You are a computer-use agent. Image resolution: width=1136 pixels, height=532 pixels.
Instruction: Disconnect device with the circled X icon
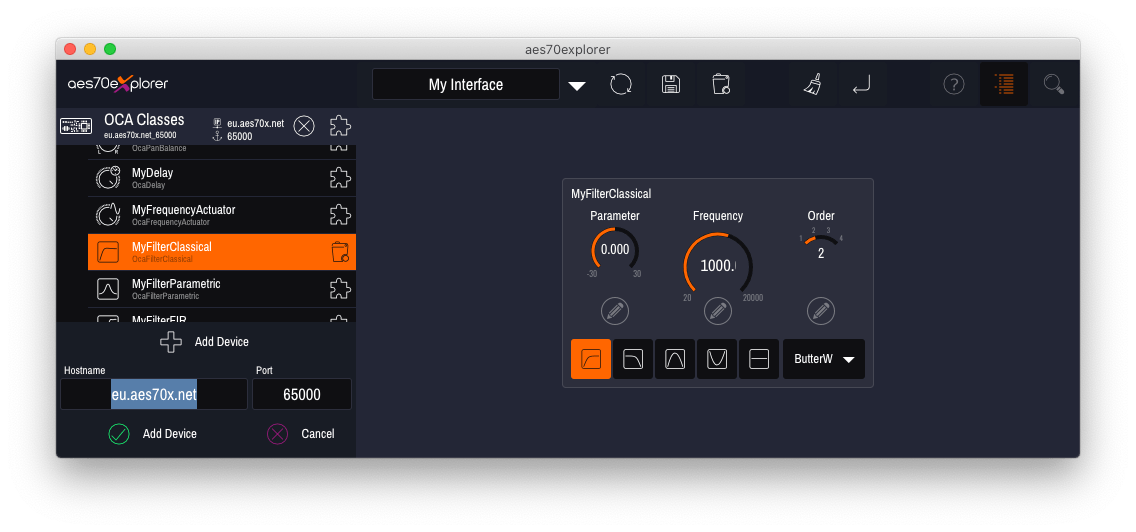coord(304,126)
